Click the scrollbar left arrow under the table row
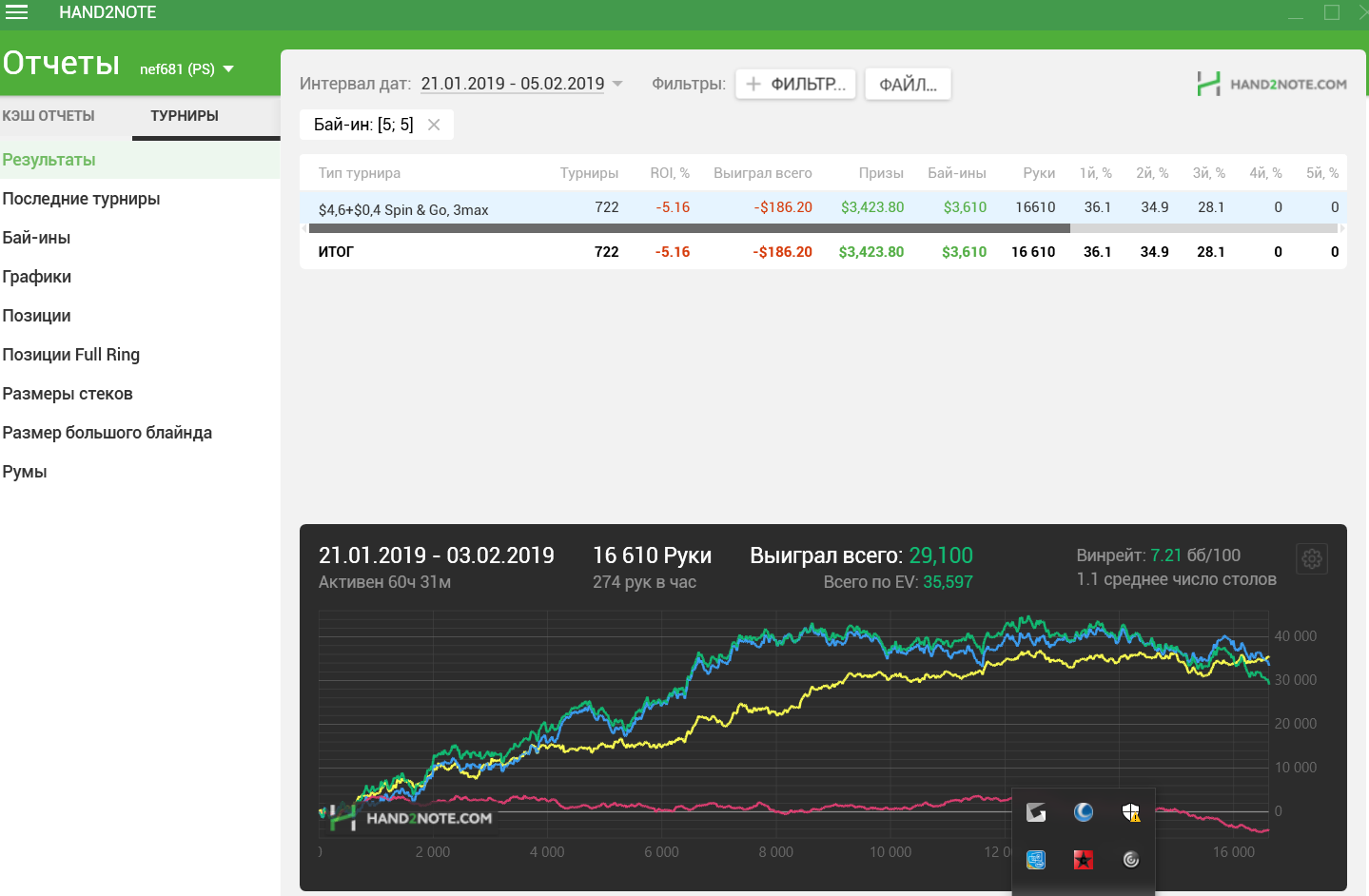 [304, 228]
